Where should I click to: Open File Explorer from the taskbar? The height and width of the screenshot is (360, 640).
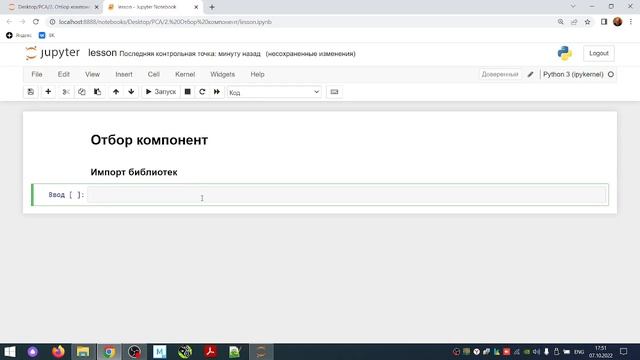[83, 352]
